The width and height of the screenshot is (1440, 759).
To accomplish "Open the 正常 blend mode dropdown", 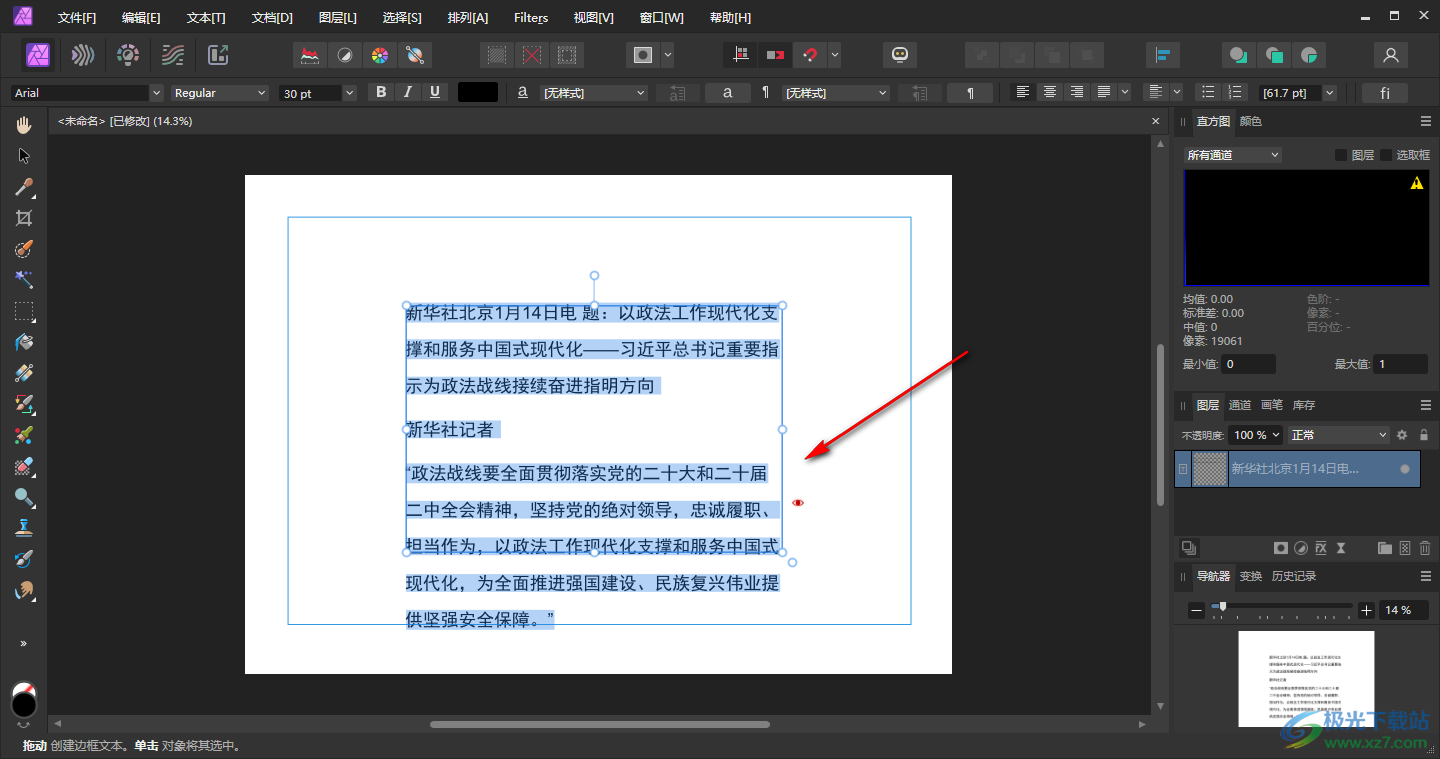I will coord(1339,435).
